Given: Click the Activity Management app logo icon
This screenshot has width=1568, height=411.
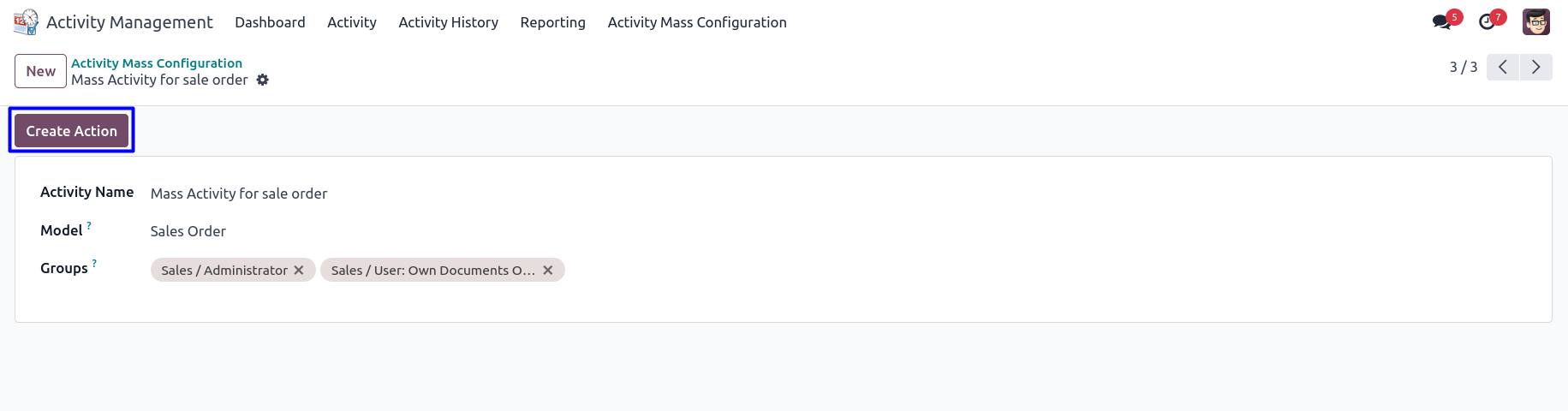Looking at the screenshot, I should (x=26, y=22).
